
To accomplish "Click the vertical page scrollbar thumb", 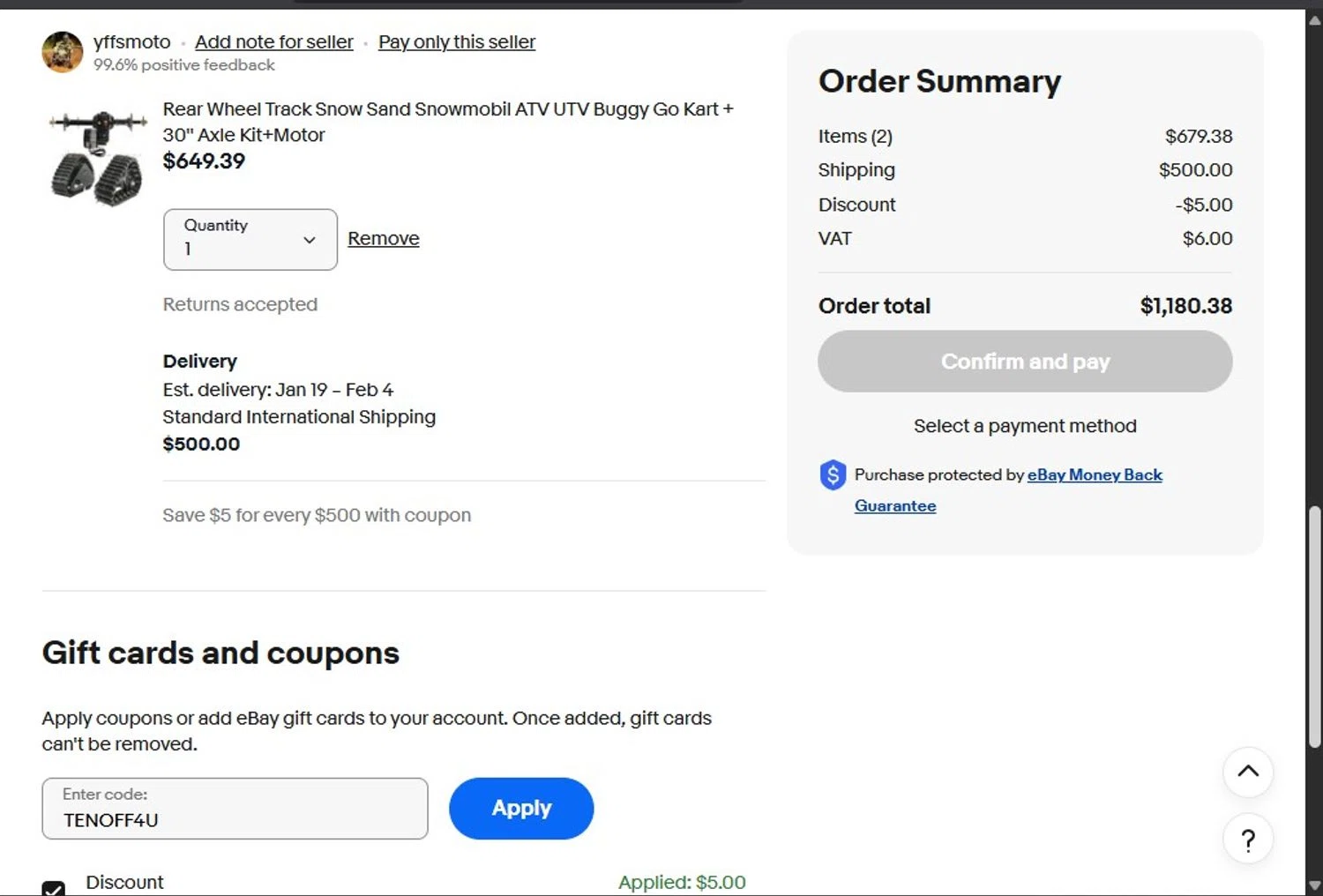I will (1314, 626).
